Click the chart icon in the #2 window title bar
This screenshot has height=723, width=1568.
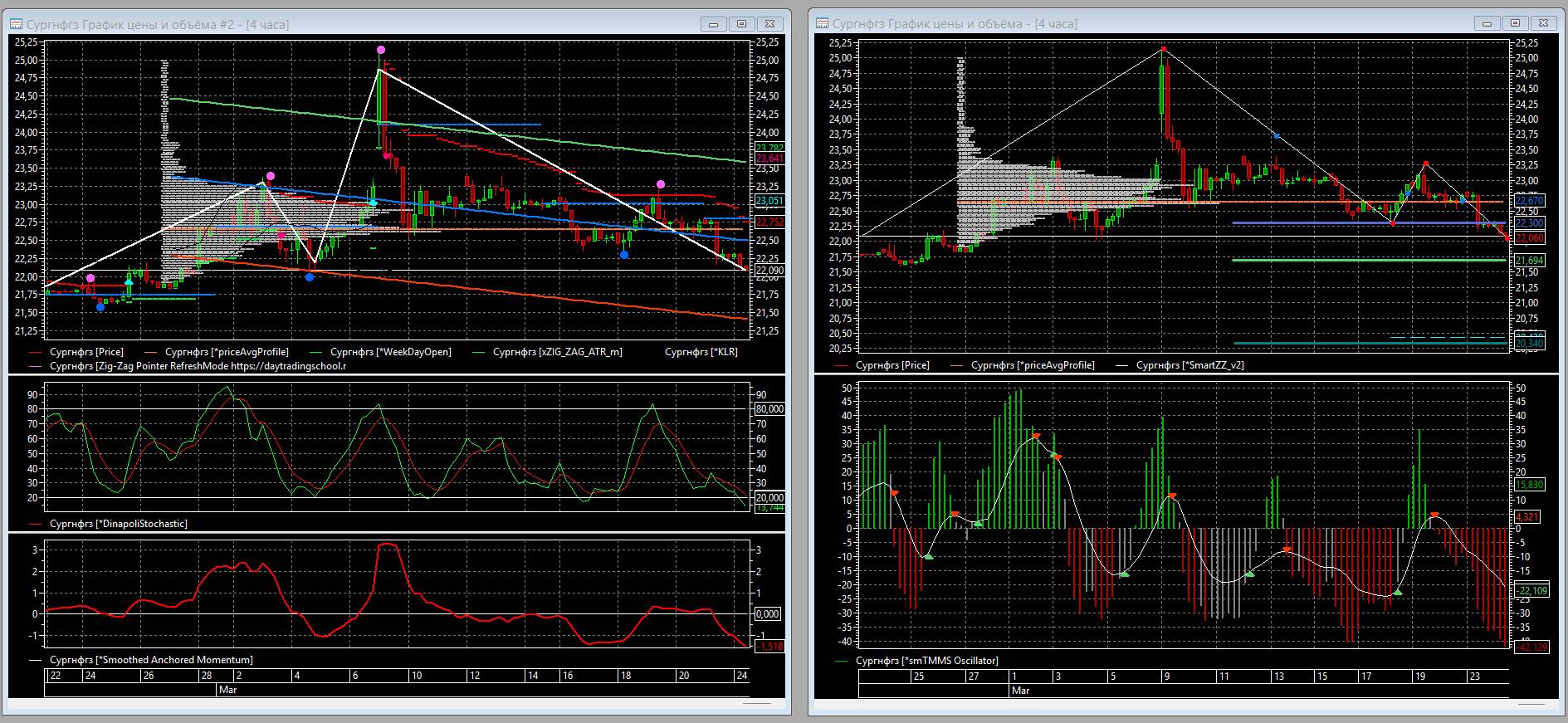16,25
